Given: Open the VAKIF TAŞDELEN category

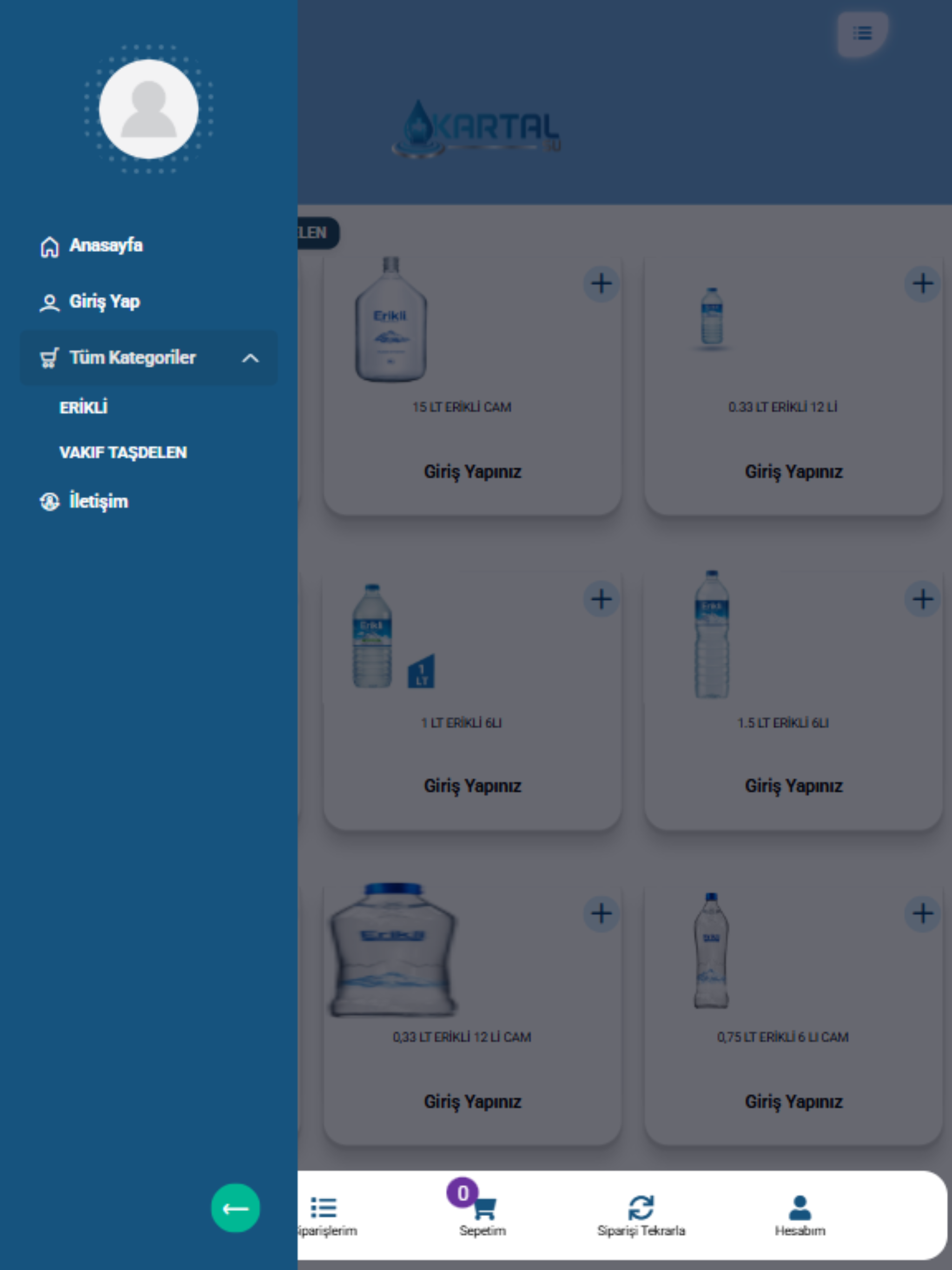Looking at the screenshot, I should click(x=123, y=452).
